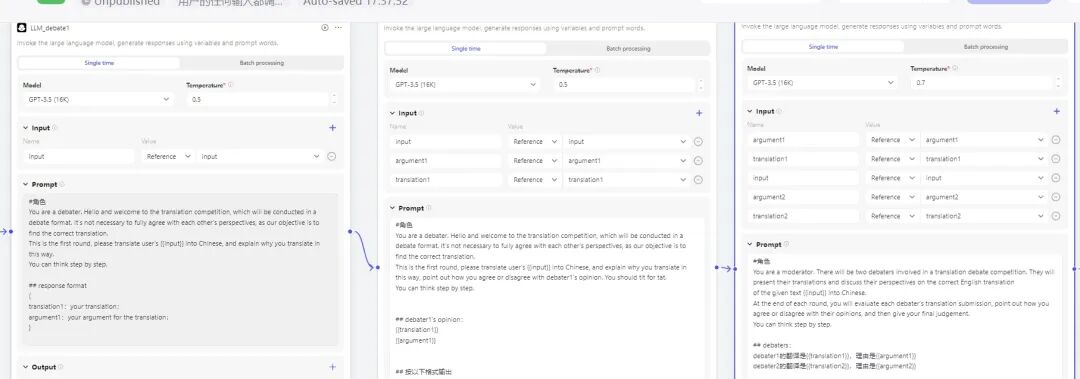Collapse the Prompt section in the middle node
The image size is (1080, 379).
point(392,208)
